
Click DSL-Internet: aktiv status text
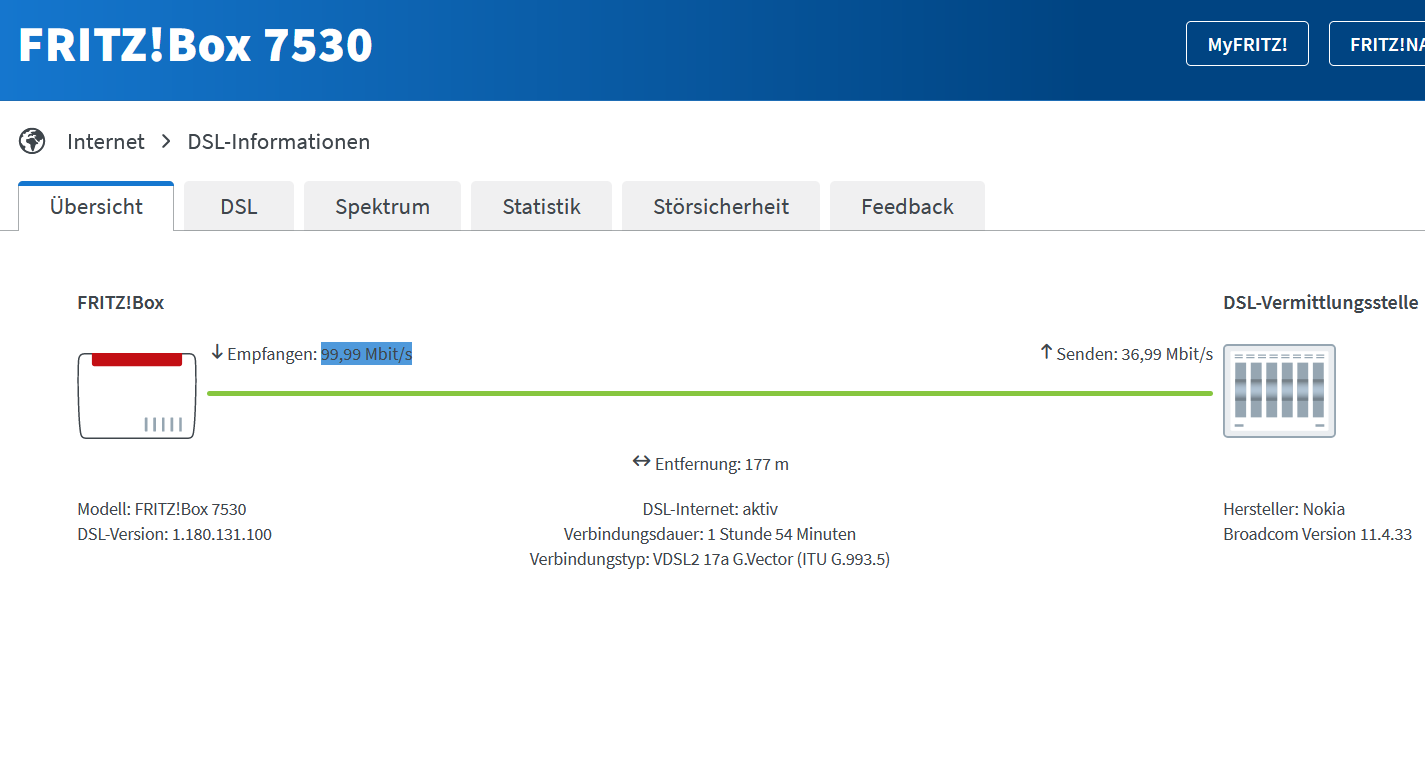pyautogui.click(x=710, y=509)
